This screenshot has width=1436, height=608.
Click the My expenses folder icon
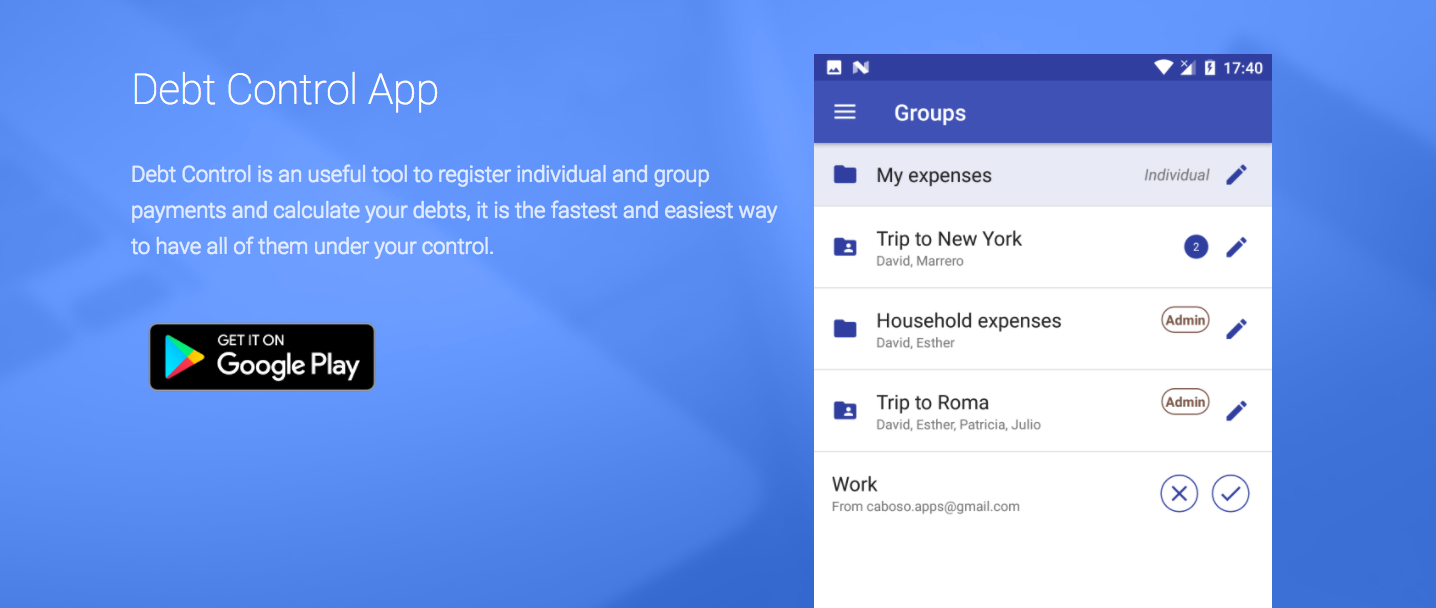(845, 175)
